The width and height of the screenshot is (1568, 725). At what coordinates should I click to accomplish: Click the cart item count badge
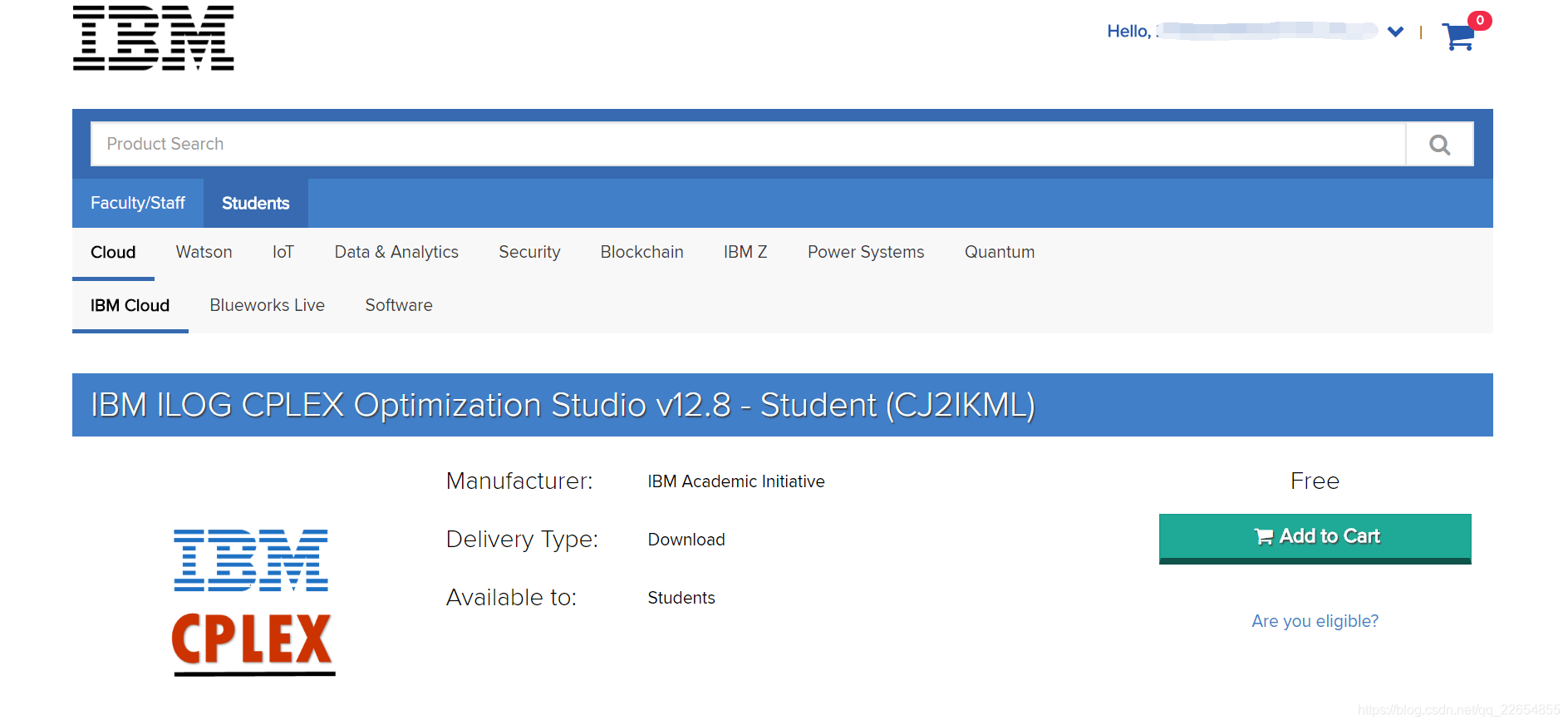click(x=1480, y=21)
